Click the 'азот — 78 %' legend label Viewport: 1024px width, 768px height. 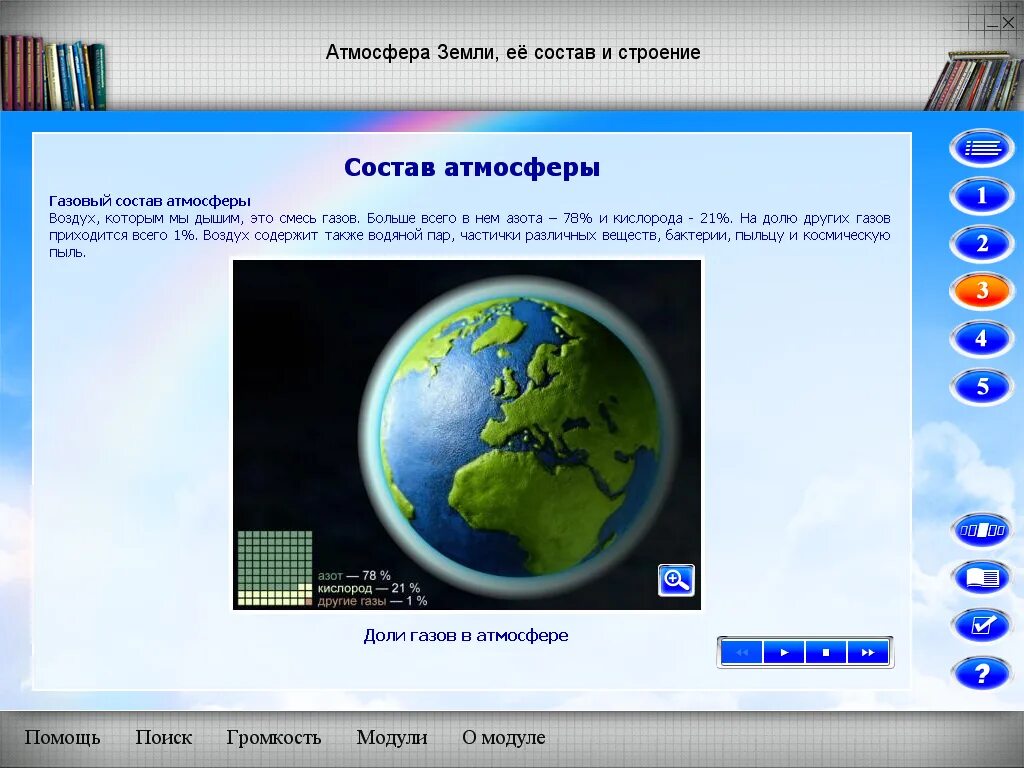coord(354,575)
